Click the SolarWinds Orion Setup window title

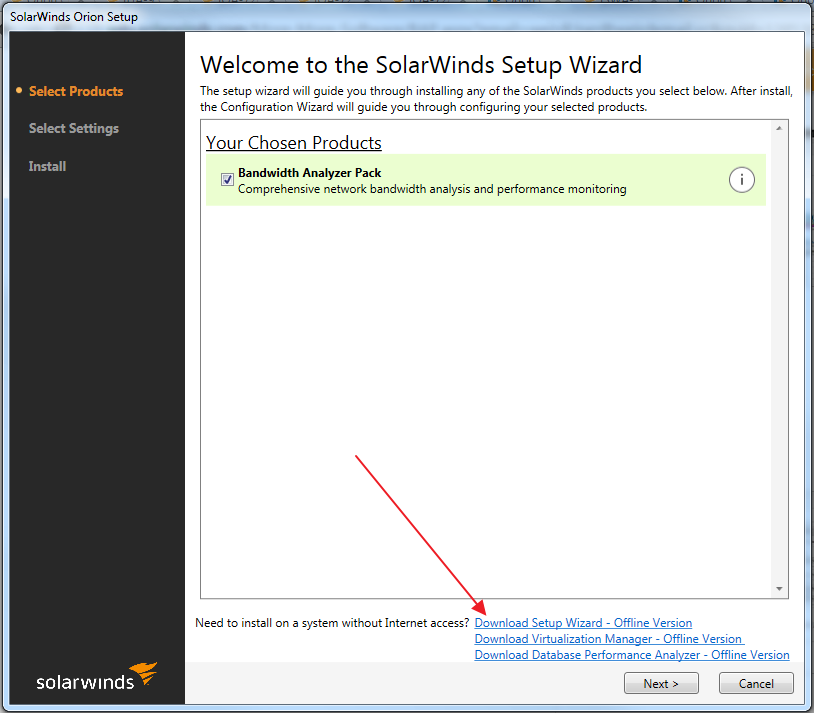click(x=74, y=17)
